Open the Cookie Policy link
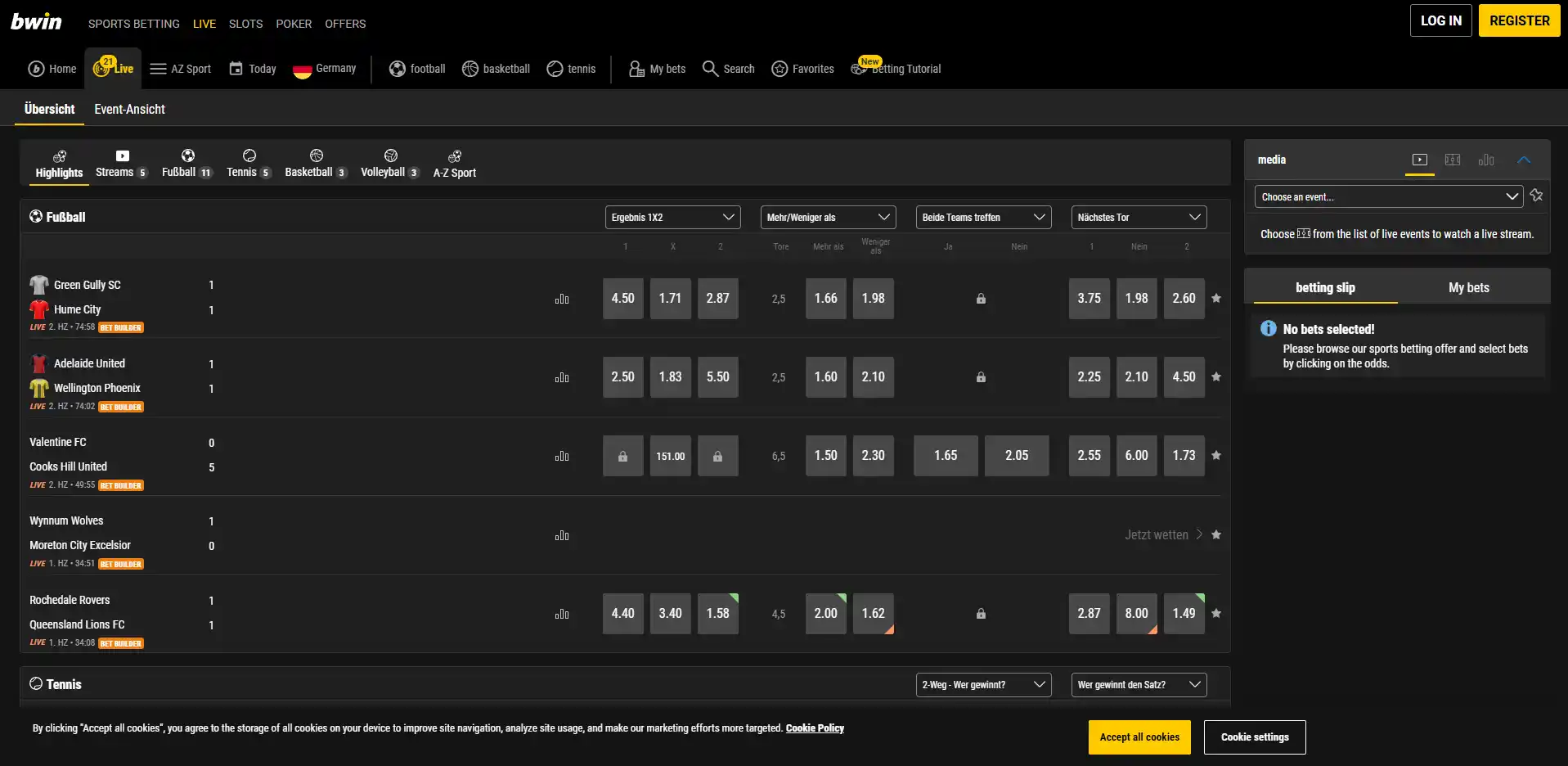1568x766 pixels. [x=815, y=728]
